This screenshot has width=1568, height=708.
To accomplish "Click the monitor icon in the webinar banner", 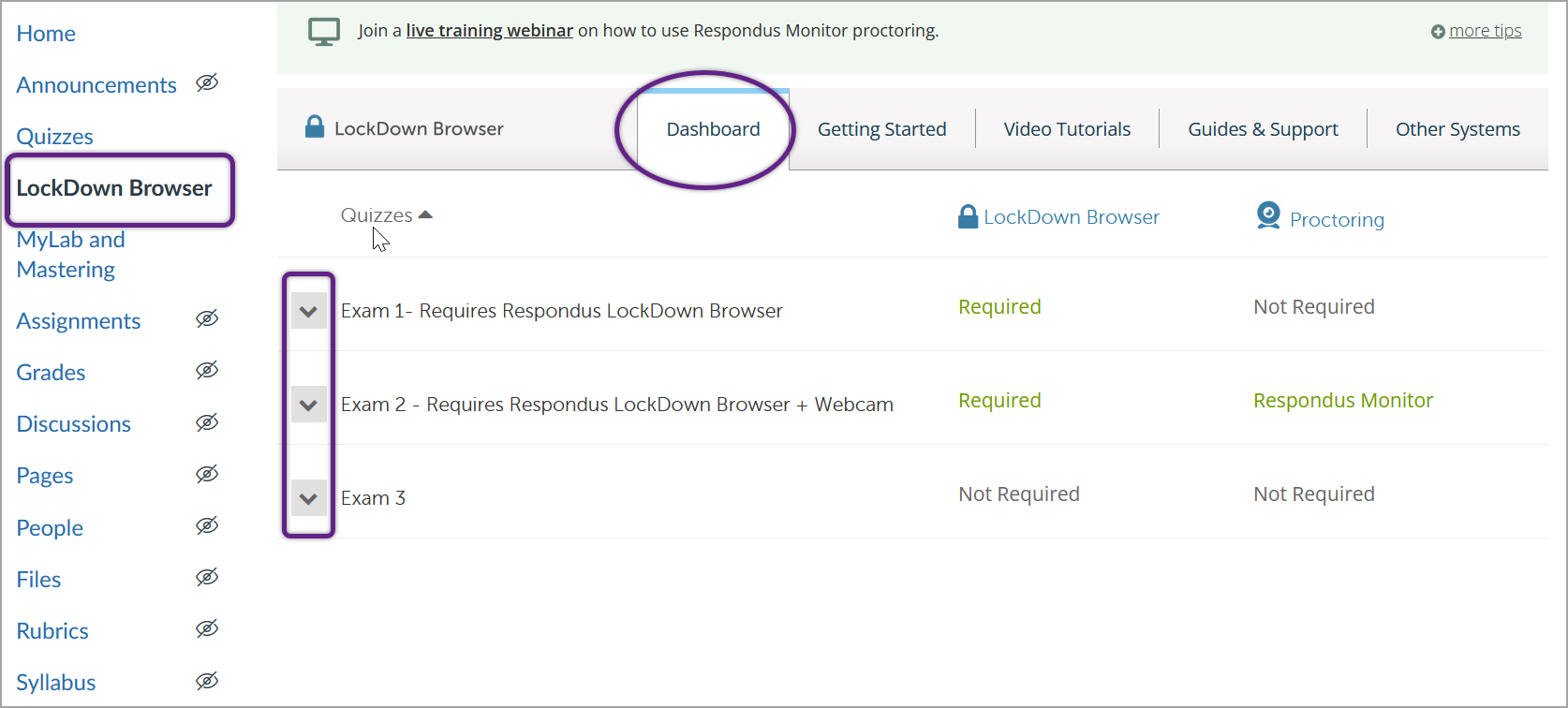I will (x=324, y=32).
